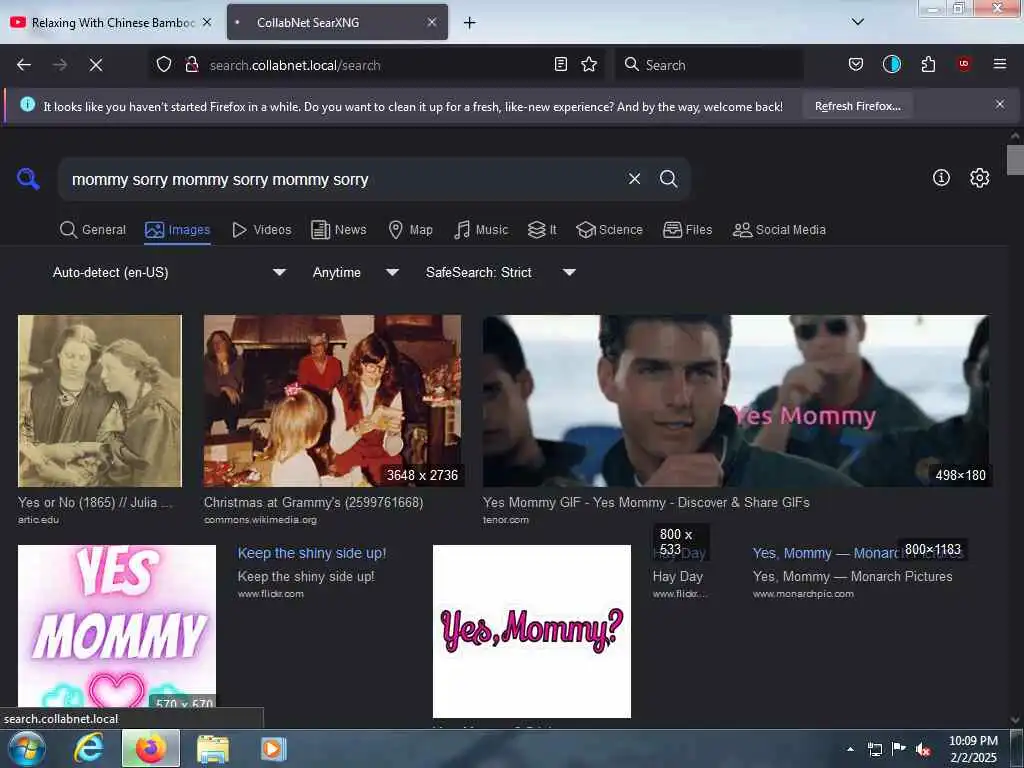Open the Yes Mommy GIF thumbnail
The width and height of the screenshot is (1024, 768).
tap(735, 401)
